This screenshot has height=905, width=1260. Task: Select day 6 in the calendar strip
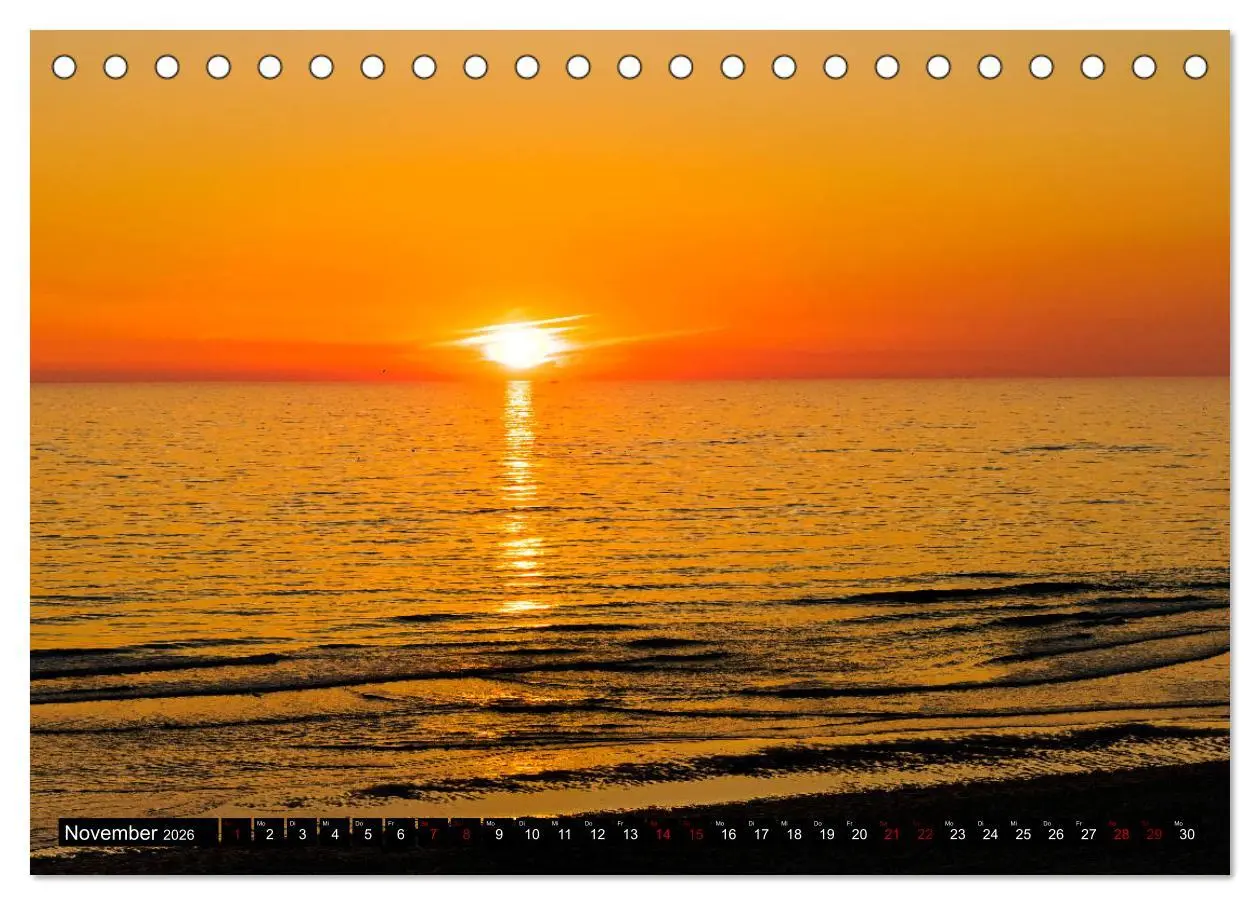401,834
